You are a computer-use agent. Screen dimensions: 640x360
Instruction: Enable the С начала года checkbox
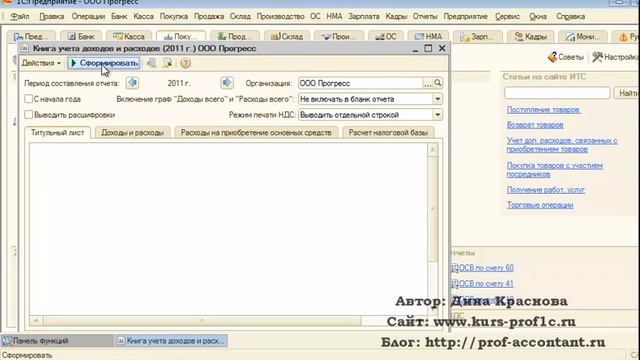coord(29,99)
